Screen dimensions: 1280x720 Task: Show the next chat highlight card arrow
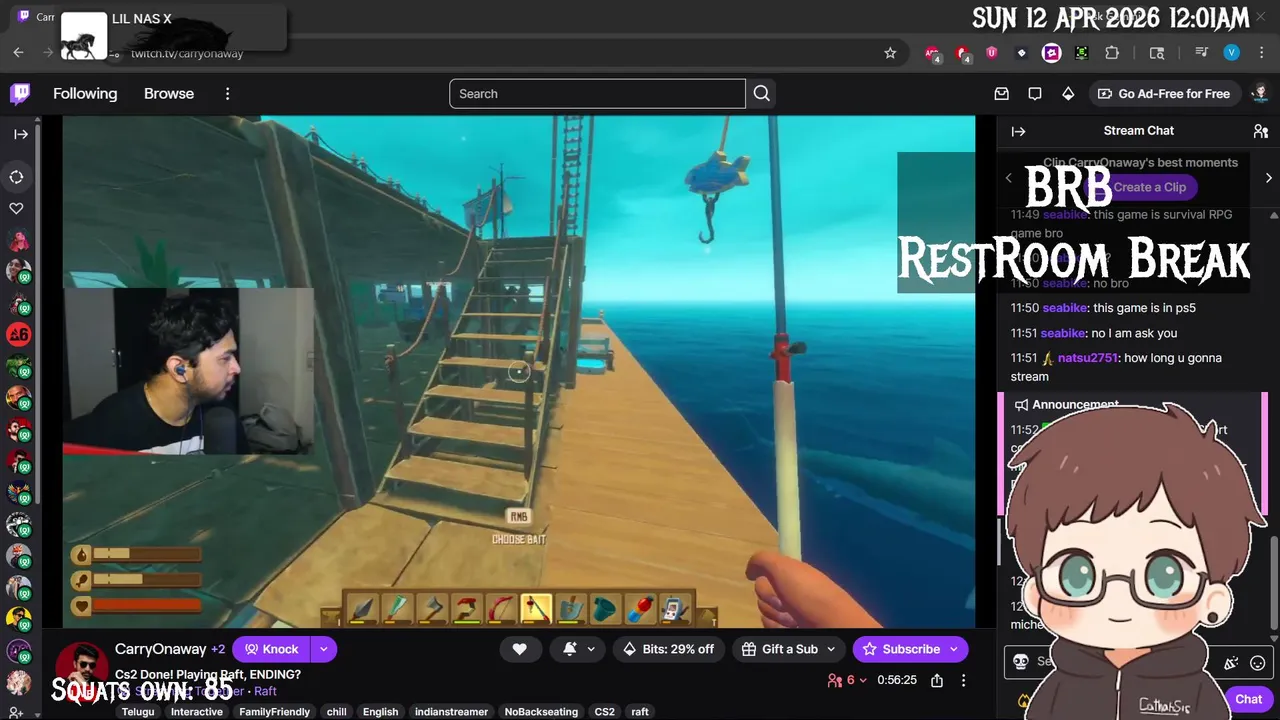1268,178
